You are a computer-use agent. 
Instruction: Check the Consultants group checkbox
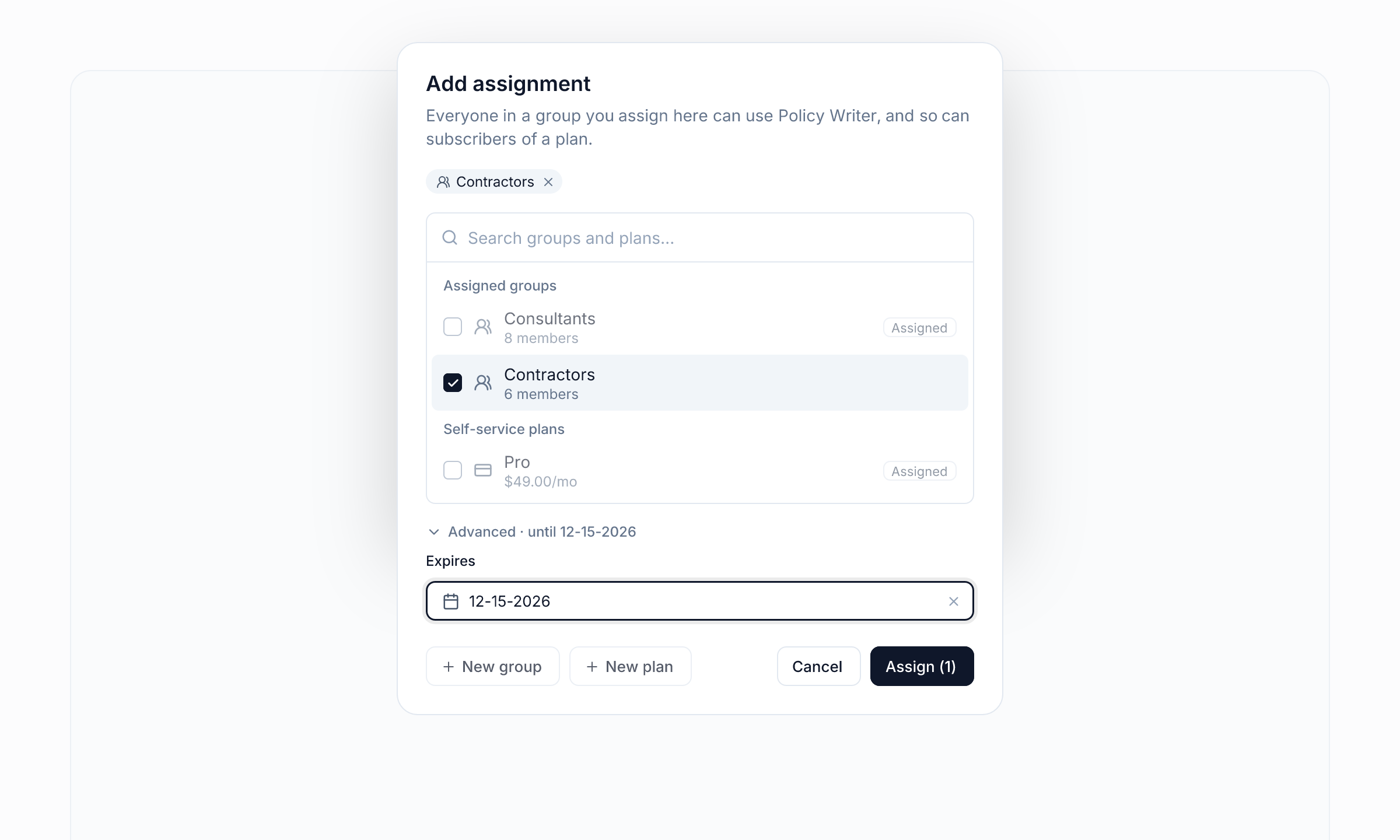tap(453, 327)
